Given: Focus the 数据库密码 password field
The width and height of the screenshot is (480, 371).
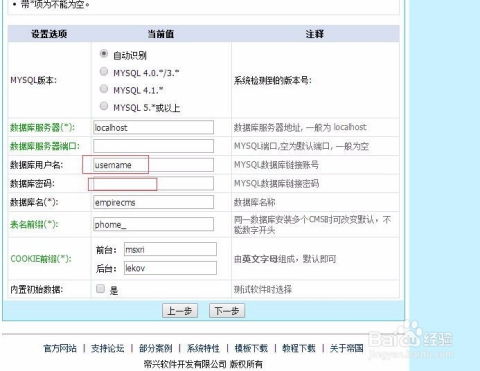Looking at the screenshot, I should click(x=153, y=183).
